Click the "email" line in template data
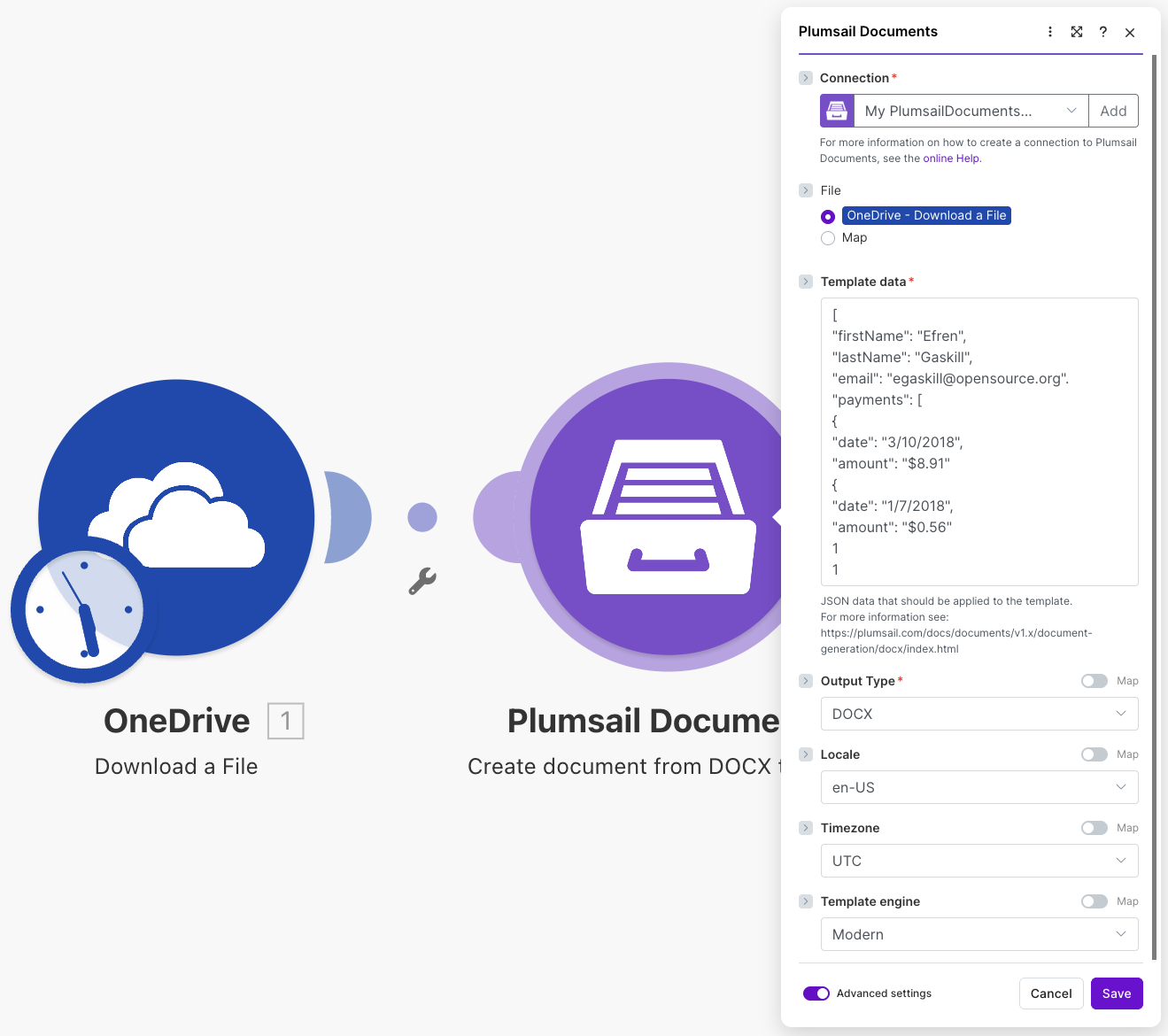The width and height of the screenshot is (1168, 1036). [x=951, y=379]
